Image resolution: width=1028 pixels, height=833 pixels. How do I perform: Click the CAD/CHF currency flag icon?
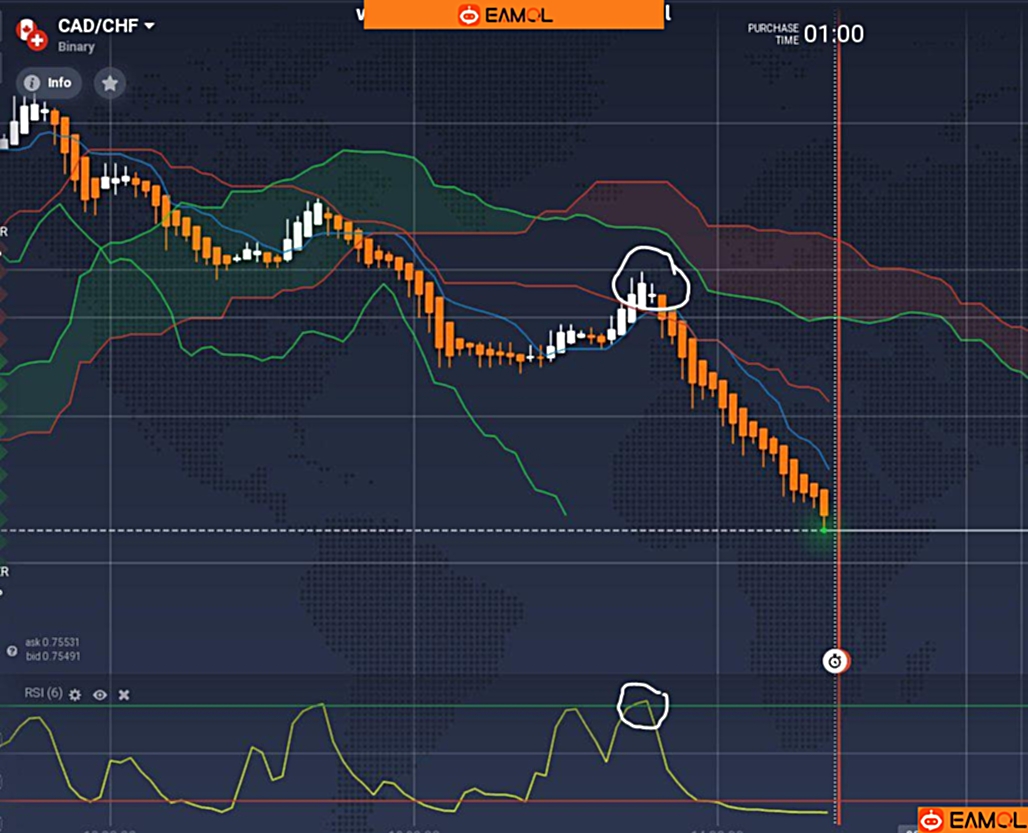32,34
